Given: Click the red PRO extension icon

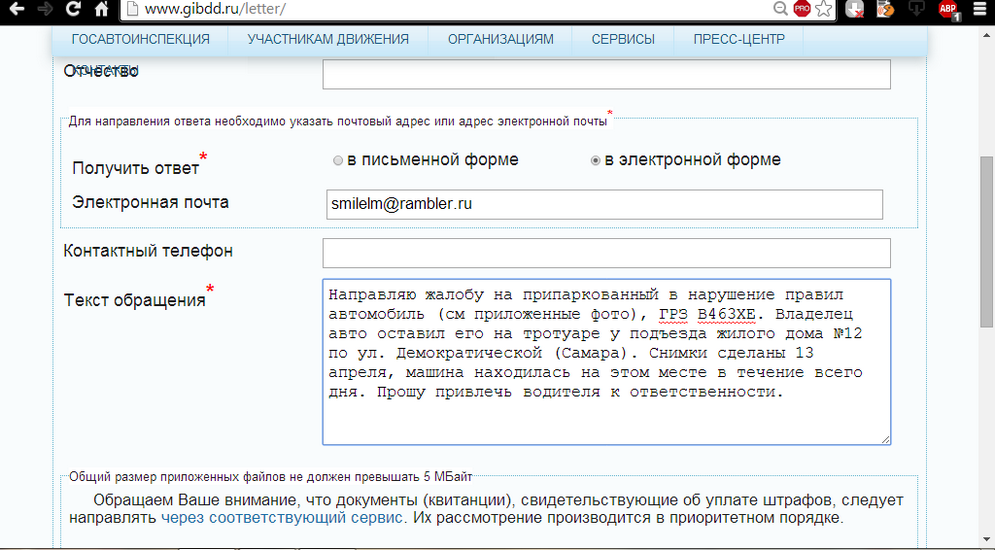Looking at the screenshot, I should [802, 10].
